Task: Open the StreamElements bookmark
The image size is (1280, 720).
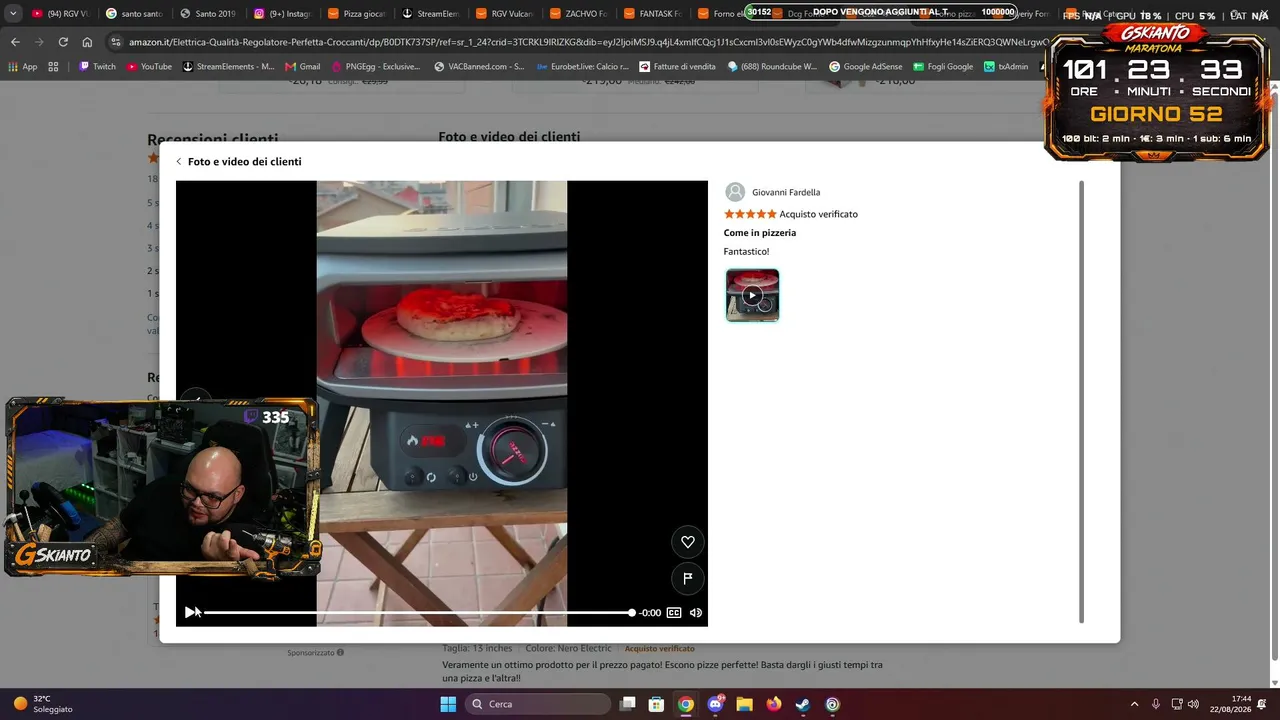Action: point(228,67)
